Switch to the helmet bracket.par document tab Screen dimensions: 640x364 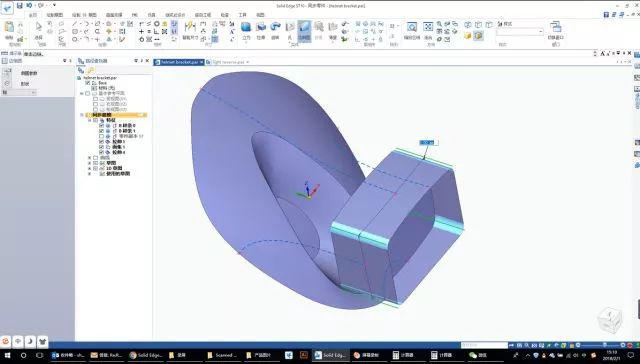pyautogui.click(x=178, y=62)
